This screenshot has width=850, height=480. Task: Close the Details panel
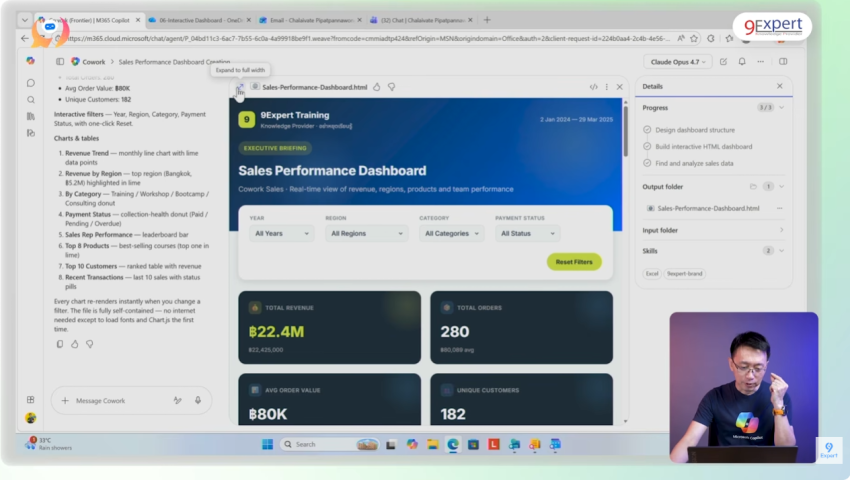click(780, 86)
